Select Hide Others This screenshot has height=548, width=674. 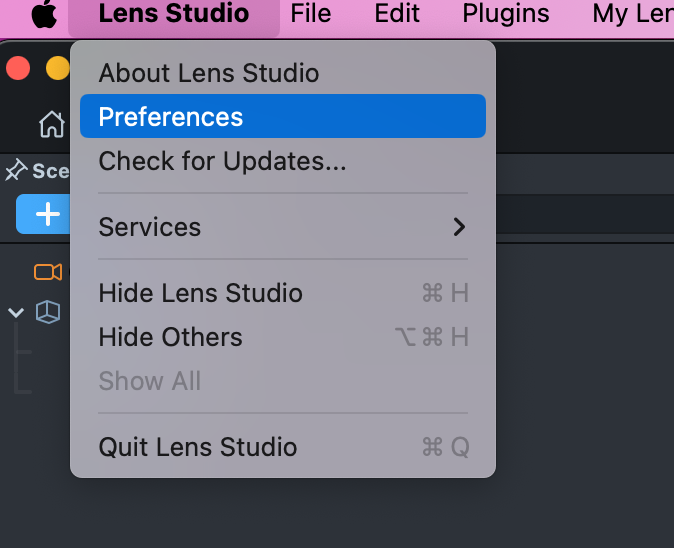(170, 337)
